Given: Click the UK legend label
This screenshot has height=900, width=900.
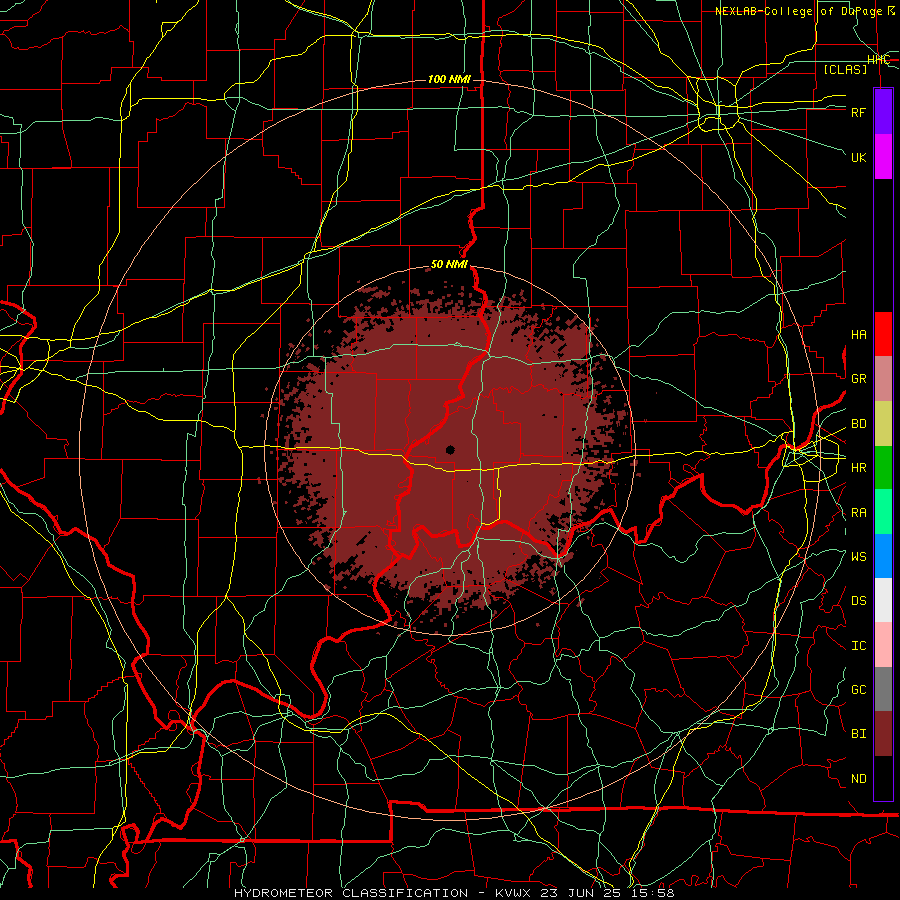Looking at the screenshot, I should (x=858, y=157).
